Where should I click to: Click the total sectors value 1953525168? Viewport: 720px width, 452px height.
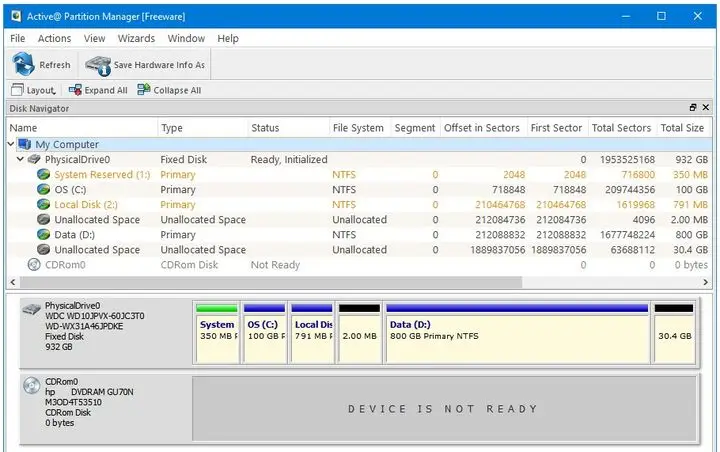pyautogui.click(x=627, y=159)
